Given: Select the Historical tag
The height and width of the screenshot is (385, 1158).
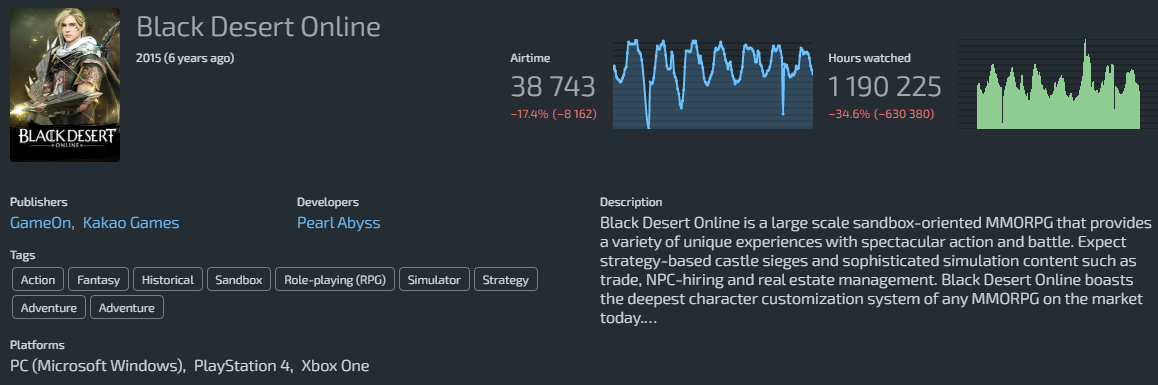Looking at the screenshot, I should click(168, 280).
